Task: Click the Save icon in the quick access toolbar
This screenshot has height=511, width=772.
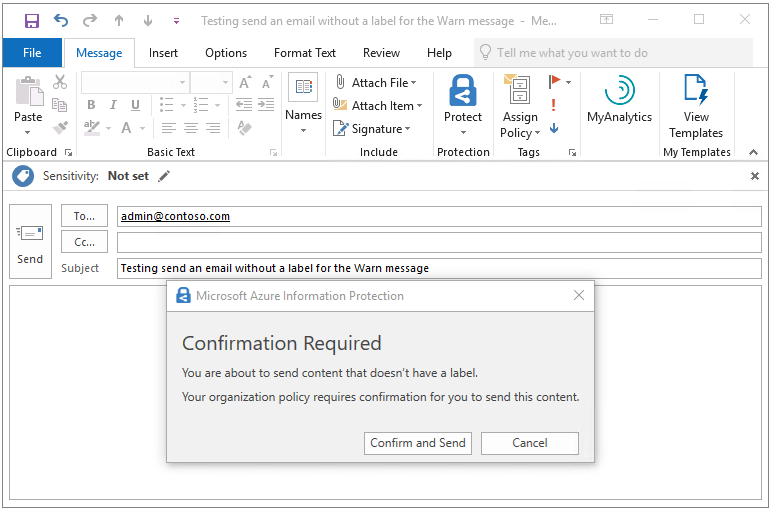Action: point(31,20)
